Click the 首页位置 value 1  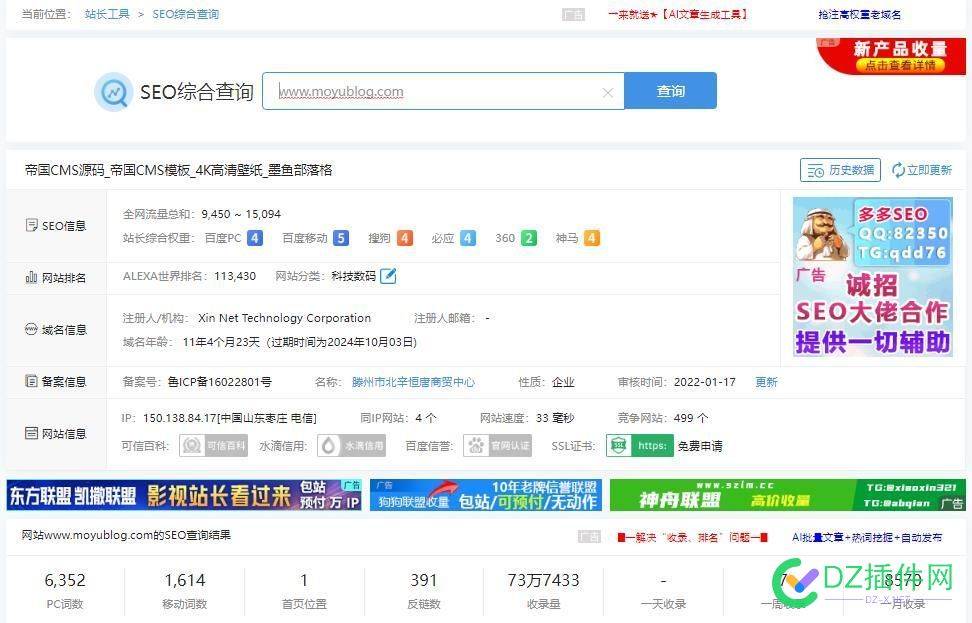(304, 580)
